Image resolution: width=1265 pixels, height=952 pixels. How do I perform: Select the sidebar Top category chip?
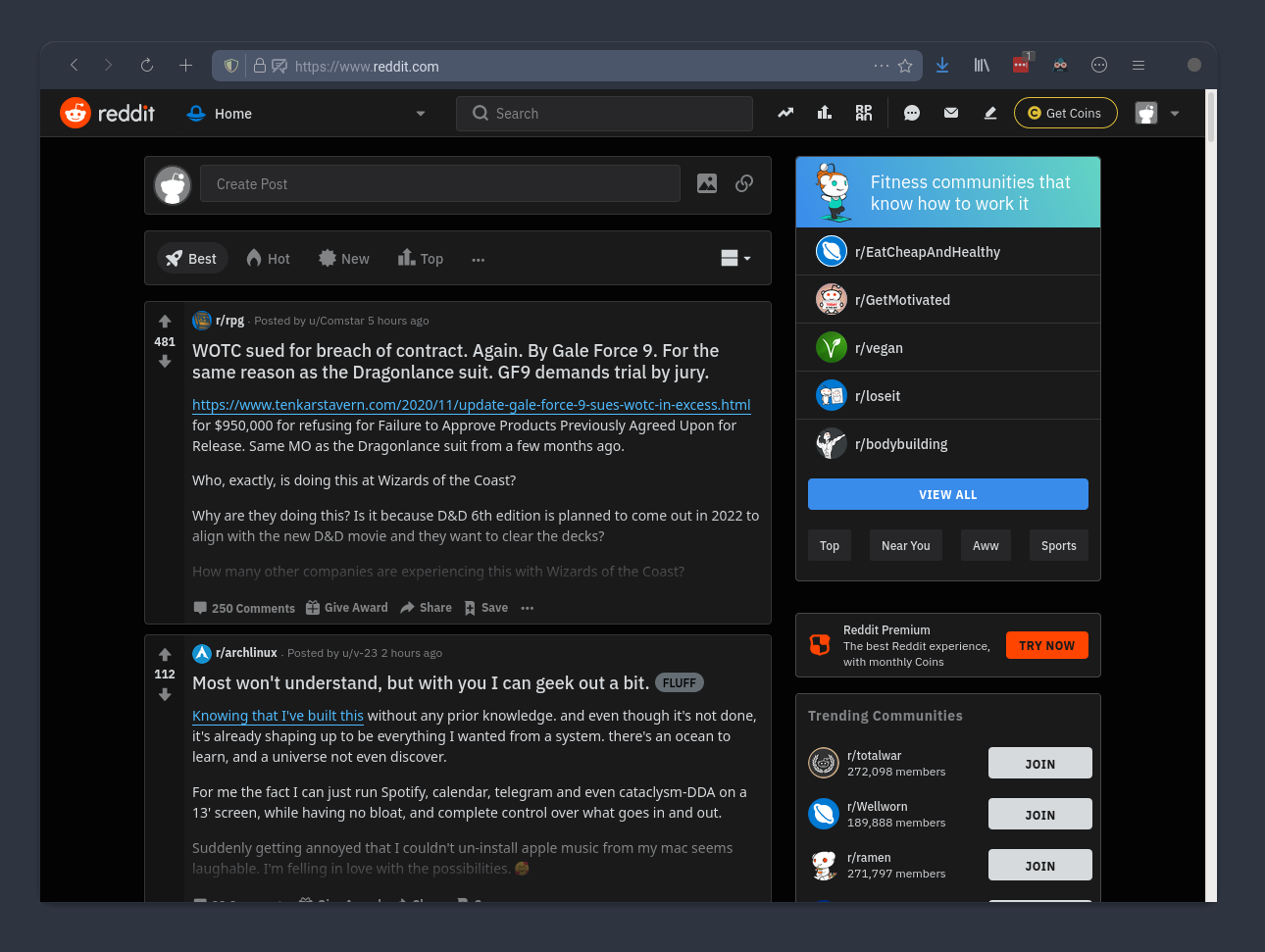pos(830,545)
